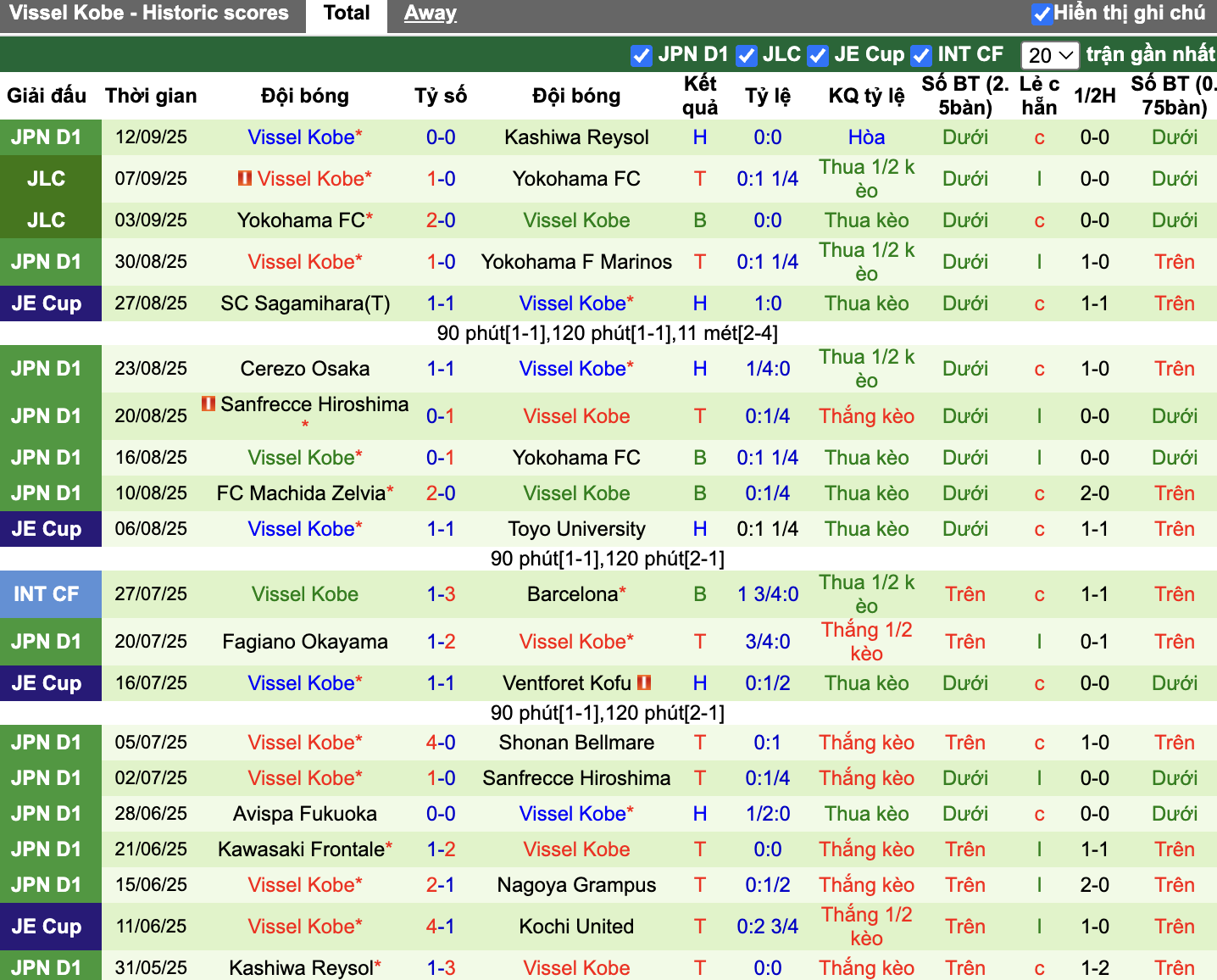1217x980 pixels.
Task: Click the 1/2H column header
Action: pos(1094,96)
